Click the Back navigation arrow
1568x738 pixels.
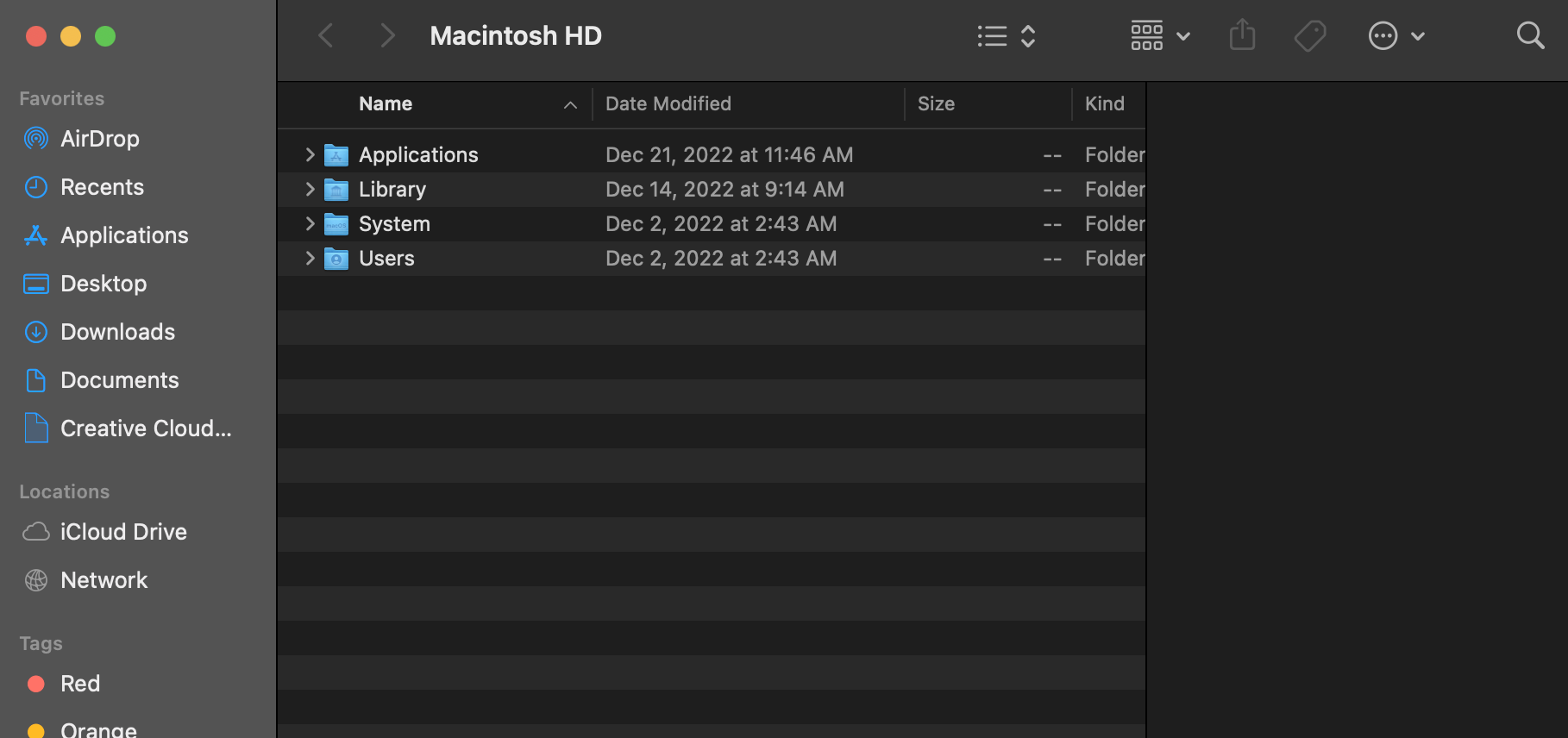click(326, 36)
